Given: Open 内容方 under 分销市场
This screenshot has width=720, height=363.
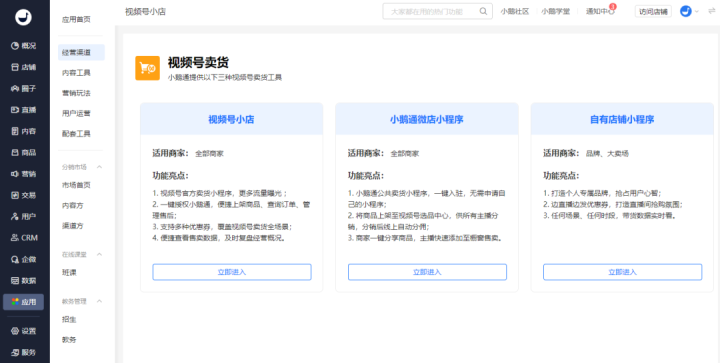Looking at the screenshot, I should pos(73,206).
